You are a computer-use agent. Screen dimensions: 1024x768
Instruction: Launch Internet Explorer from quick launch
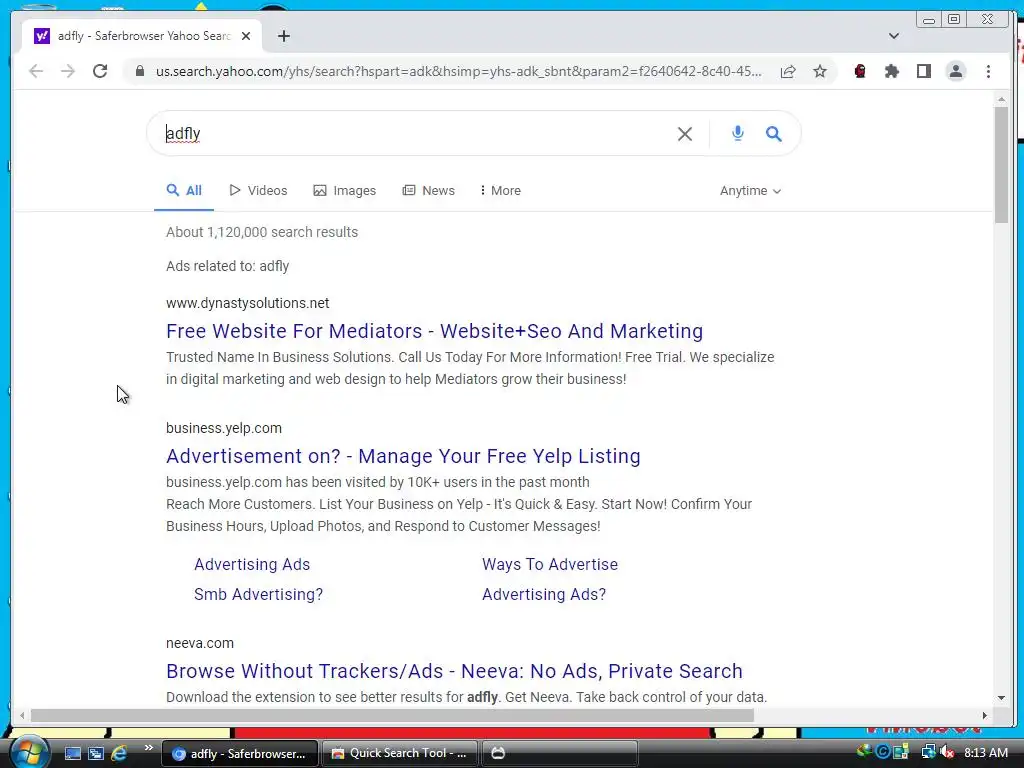point(119,753)
